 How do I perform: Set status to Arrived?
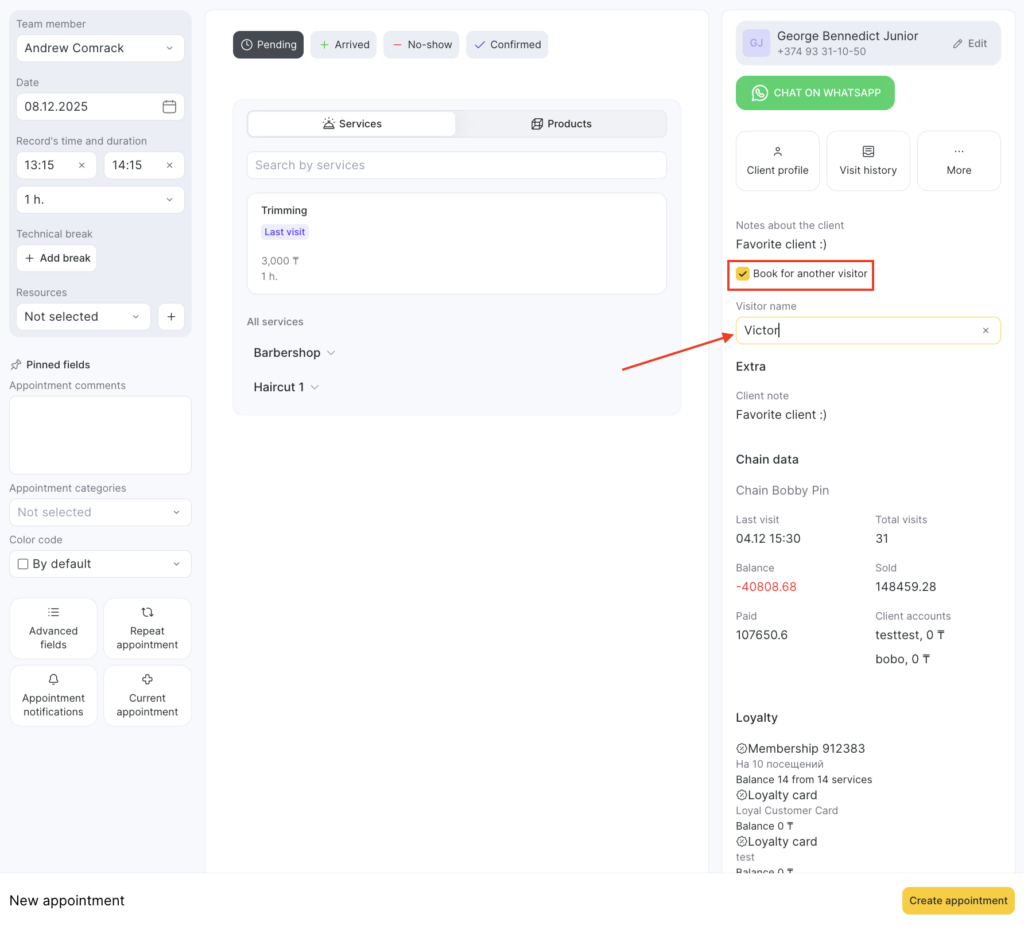[344, 45]
